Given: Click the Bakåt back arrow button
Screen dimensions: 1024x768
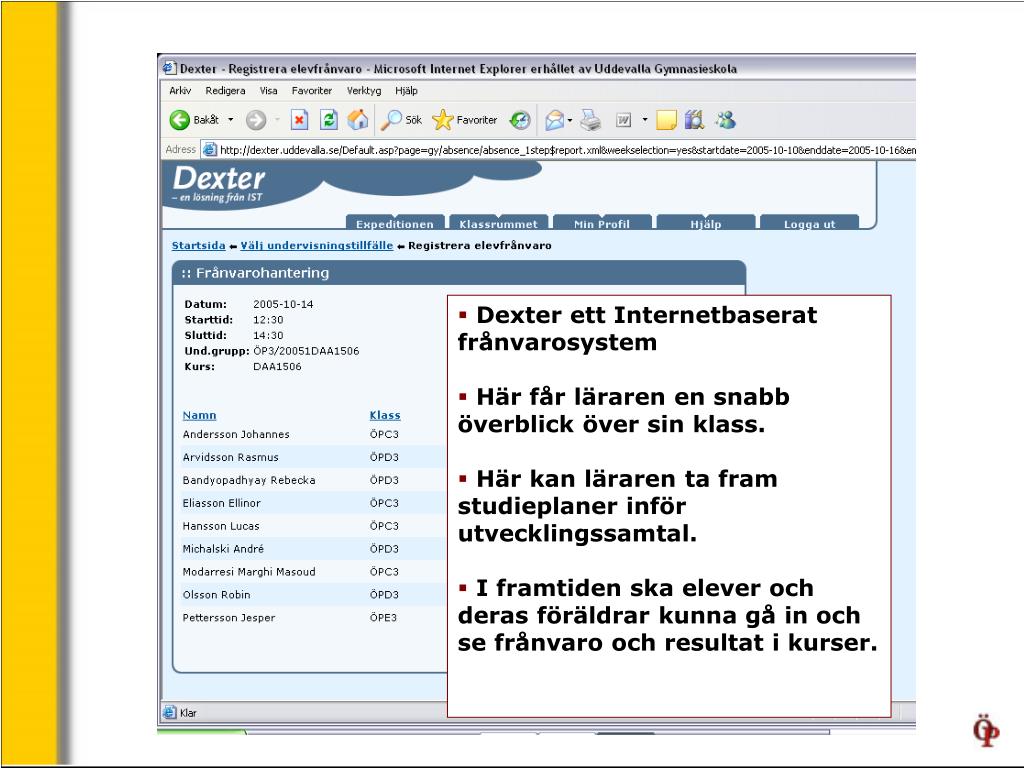Looking at the screenshot, I should click(195, 120).
